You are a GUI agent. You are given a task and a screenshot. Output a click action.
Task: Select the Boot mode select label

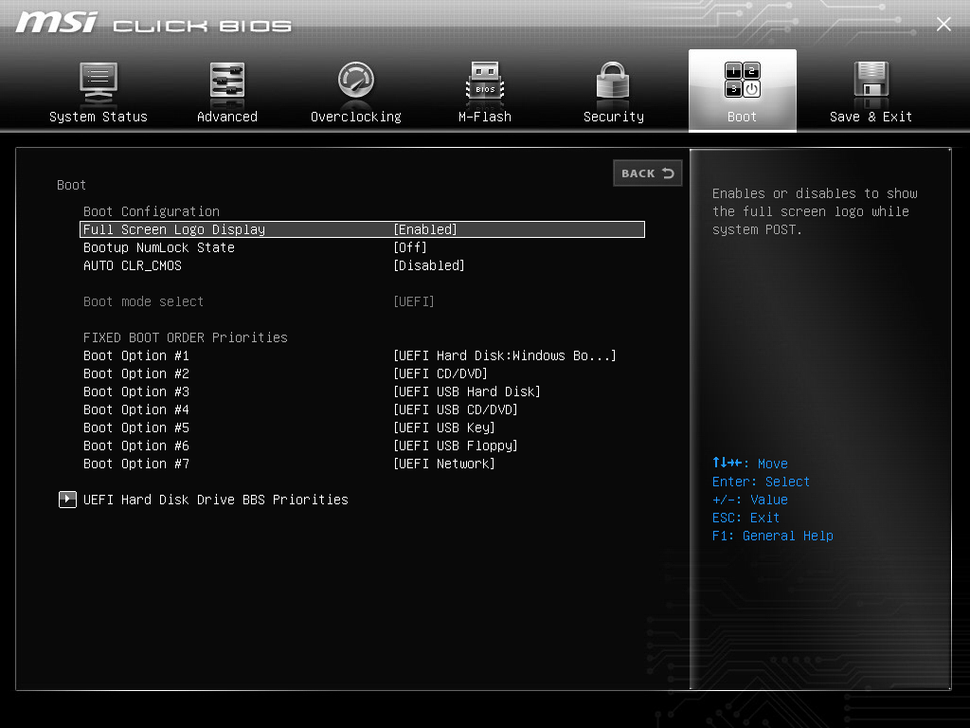click(144, 302)
